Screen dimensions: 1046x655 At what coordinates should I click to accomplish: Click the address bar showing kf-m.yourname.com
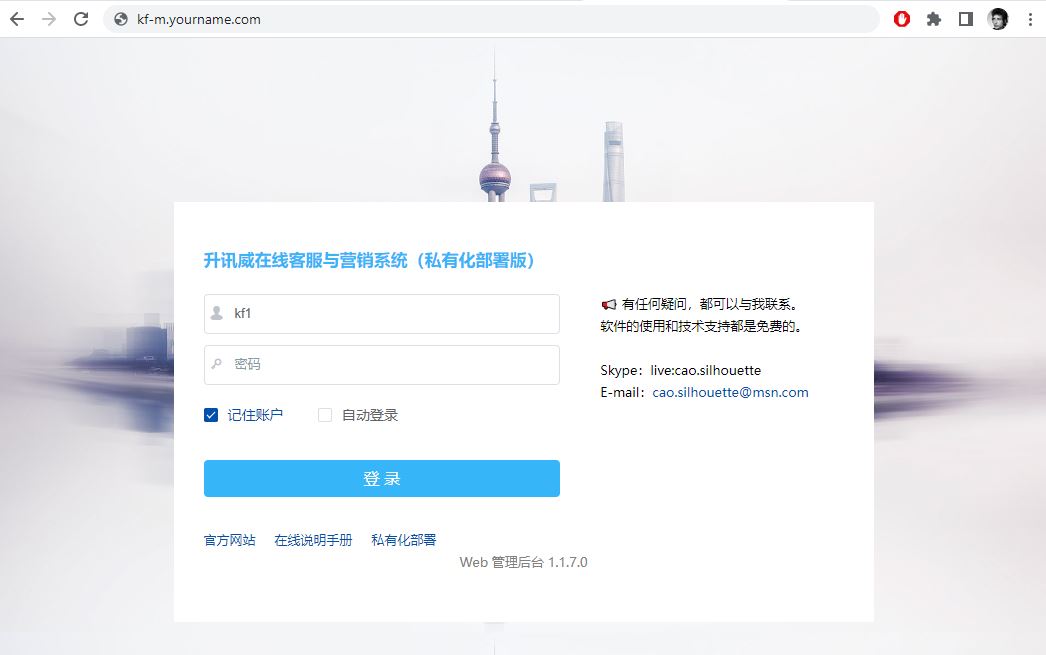point(492,19)
